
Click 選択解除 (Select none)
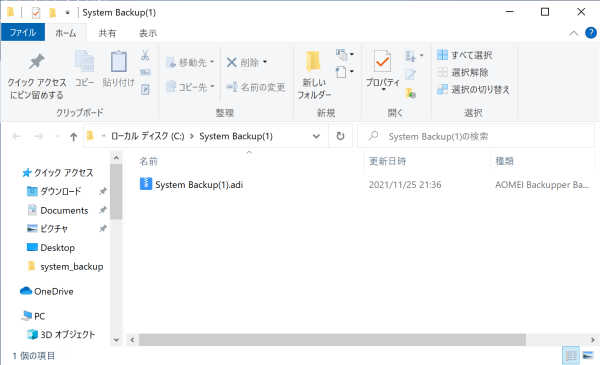(463, 72)
